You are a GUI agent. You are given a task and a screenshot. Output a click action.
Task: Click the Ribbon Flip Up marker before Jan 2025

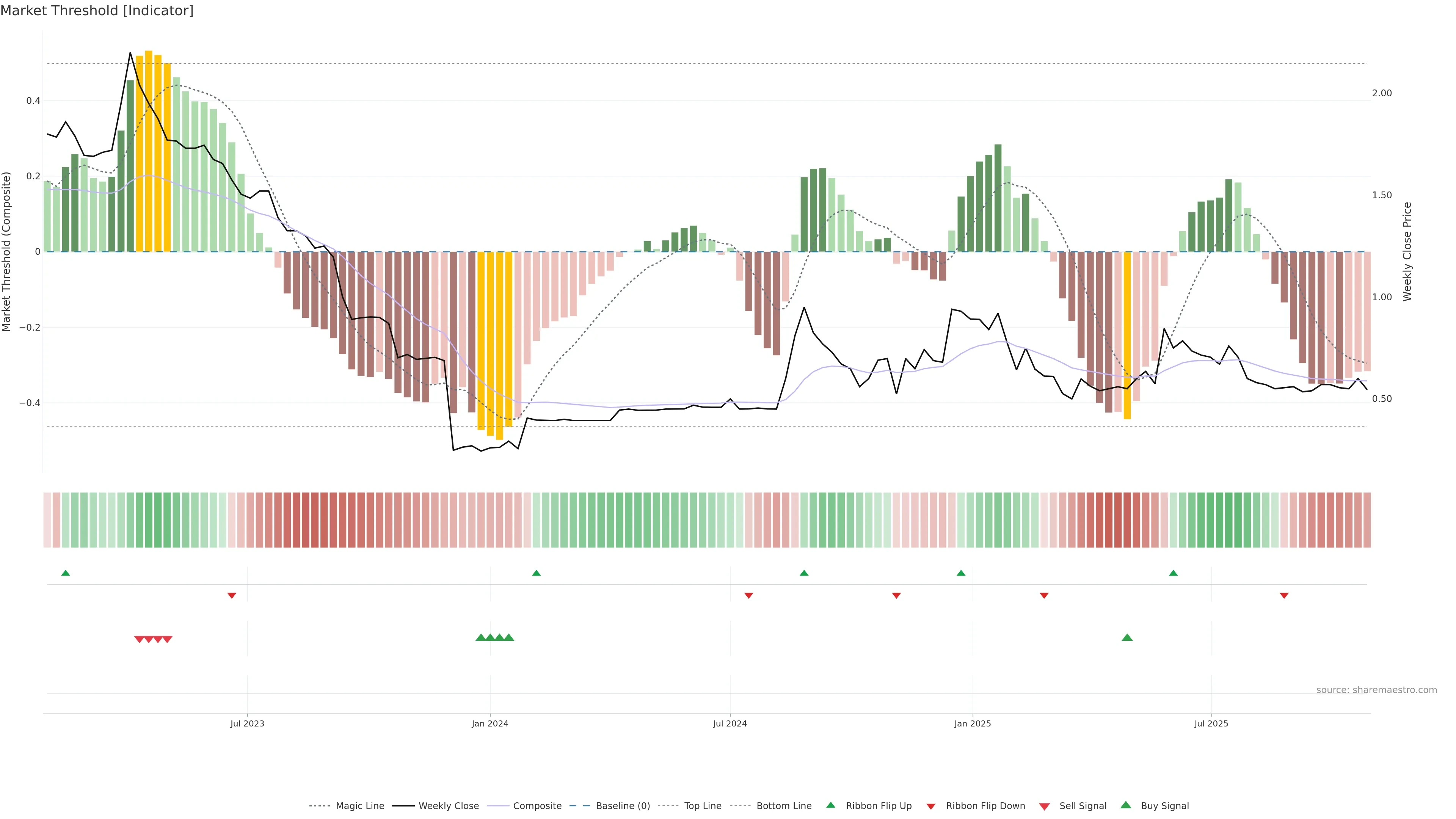961,573
